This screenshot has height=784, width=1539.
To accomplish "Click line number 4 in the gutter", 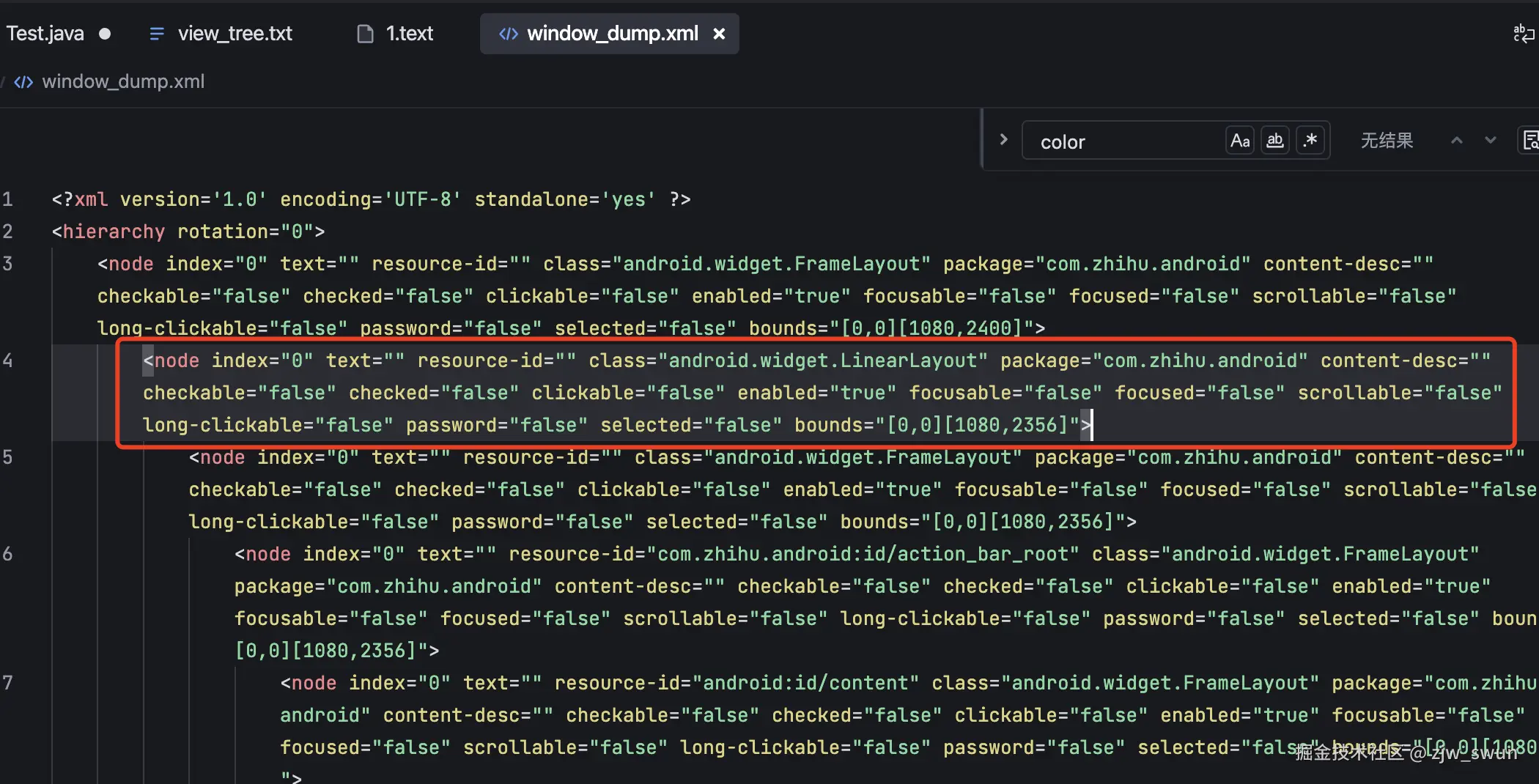I will coord(7,360).
